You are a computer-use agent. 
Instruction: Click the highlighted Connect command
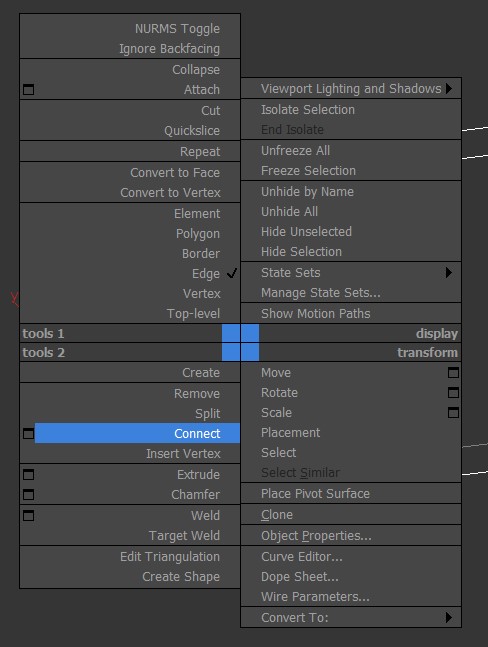[137, 433]
